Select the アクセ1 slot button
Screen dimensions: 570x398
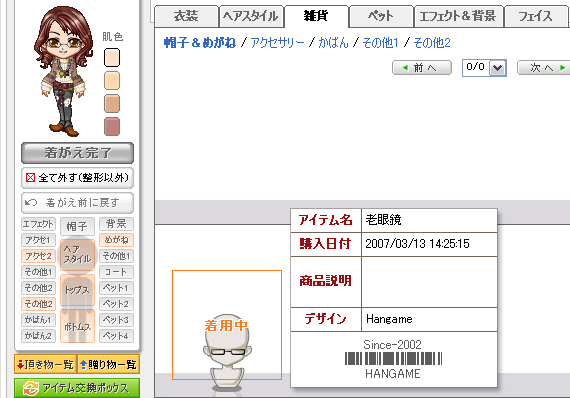pyautogui.click(x=38, y=240)
